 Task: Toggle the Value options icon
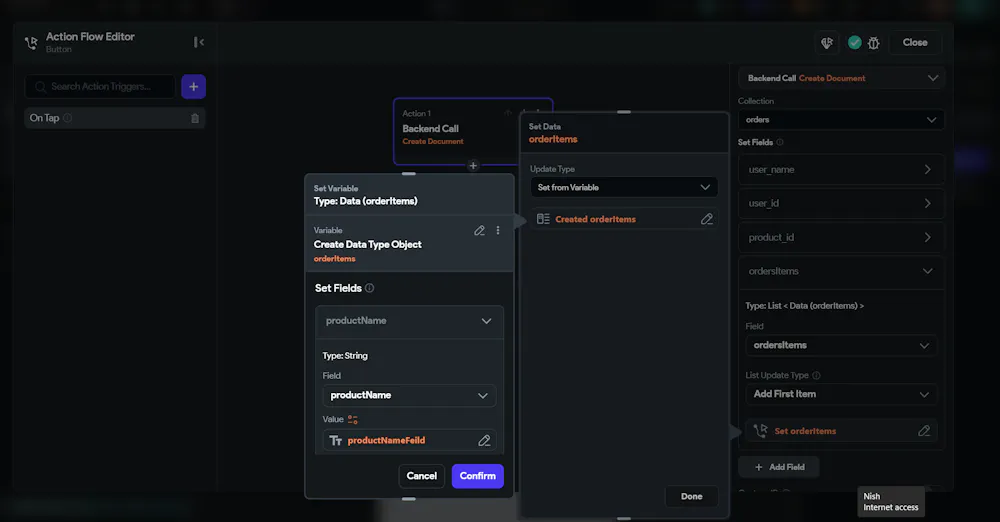tap(353, 419)
